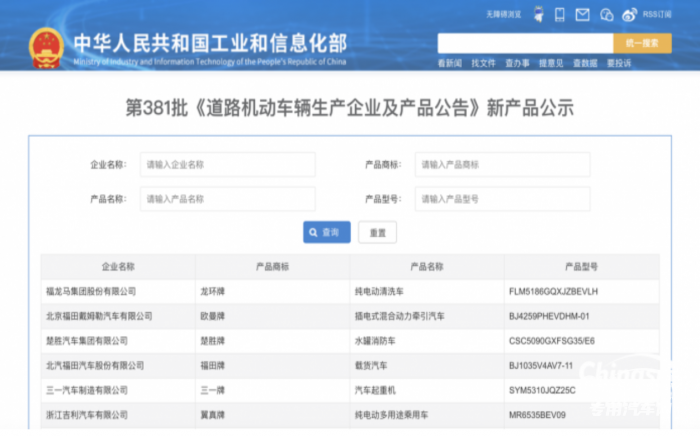Select model CSC5090GXFSG35/E6
Viewport: 700px width, 436px height.
pyautogui.click(x=552, y=341)
